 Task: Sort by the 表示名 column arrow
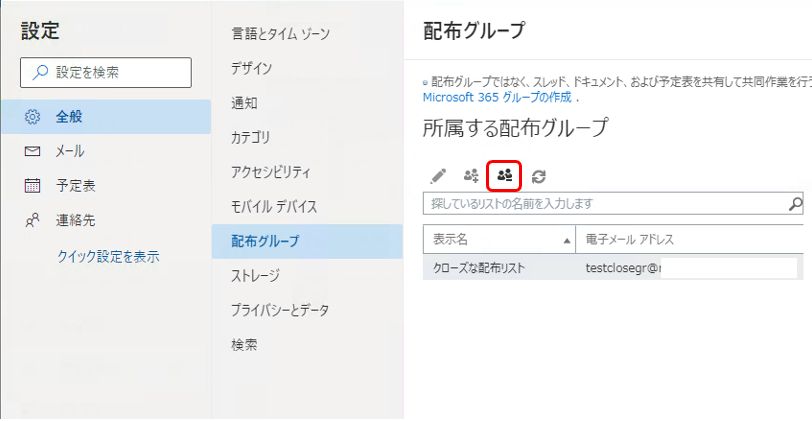[x=568, y=240]
